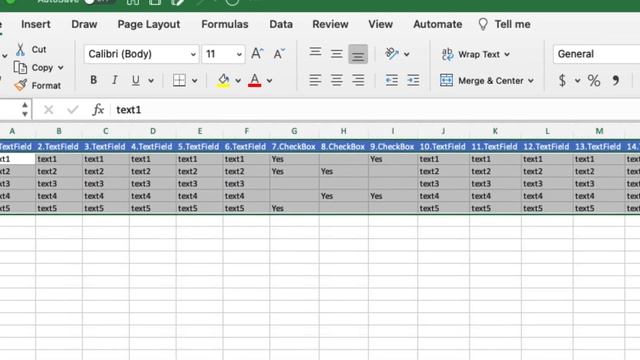The height and width of the screenshot is (360, 640).
Task: Expand underline style dropdown arrow
Action: tap(151, 81)
